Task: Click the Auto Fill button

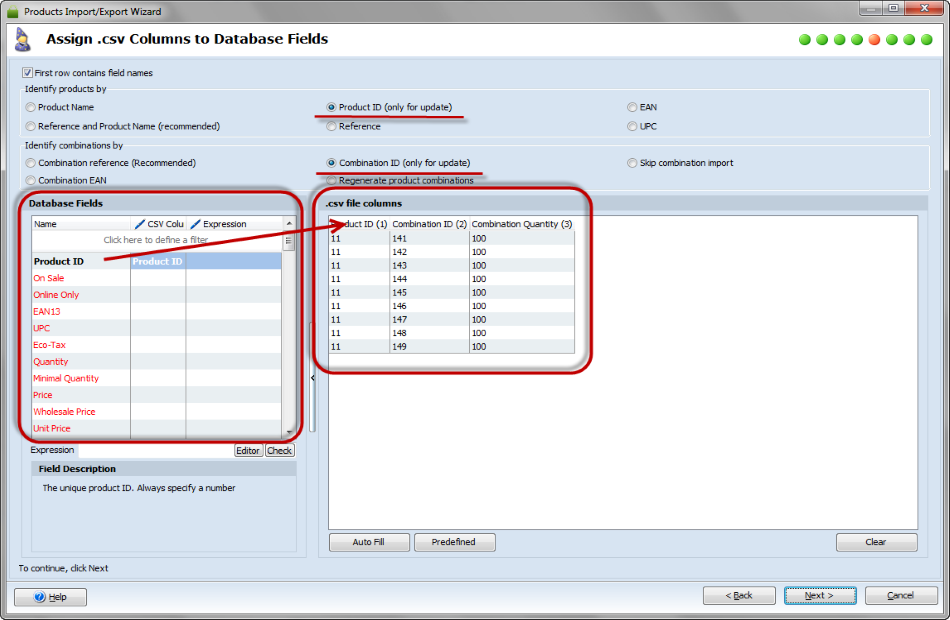Action: click(x=369, y=542)
